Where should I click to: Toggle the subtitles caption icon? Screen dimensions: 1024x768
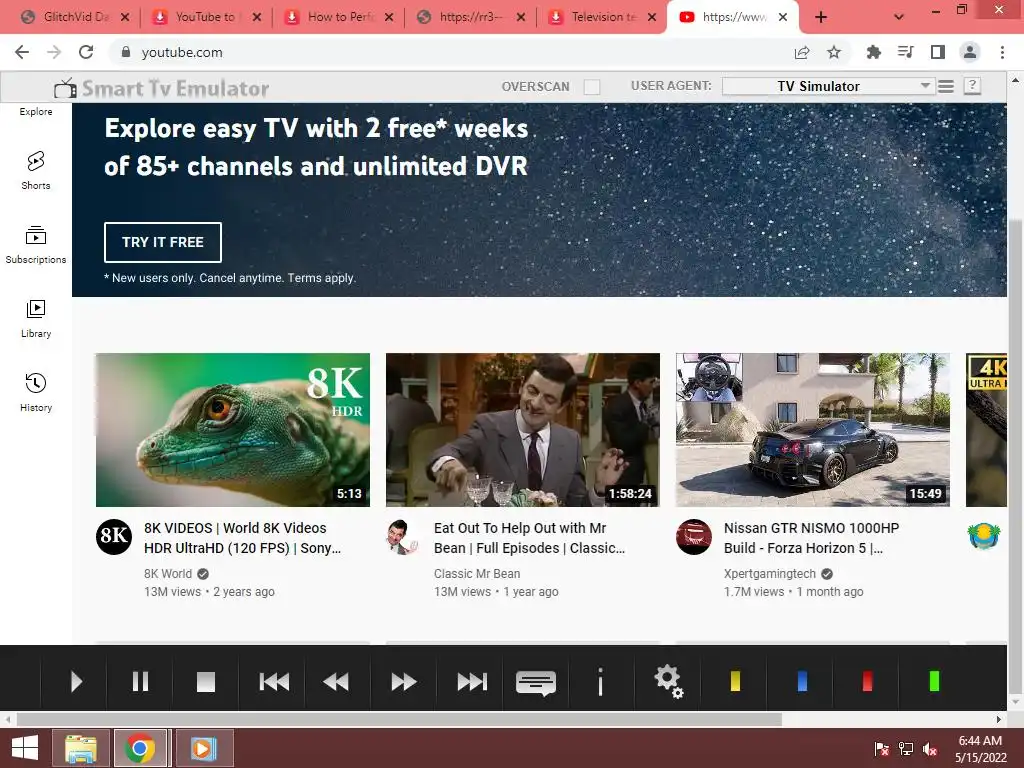click(536, 683)
